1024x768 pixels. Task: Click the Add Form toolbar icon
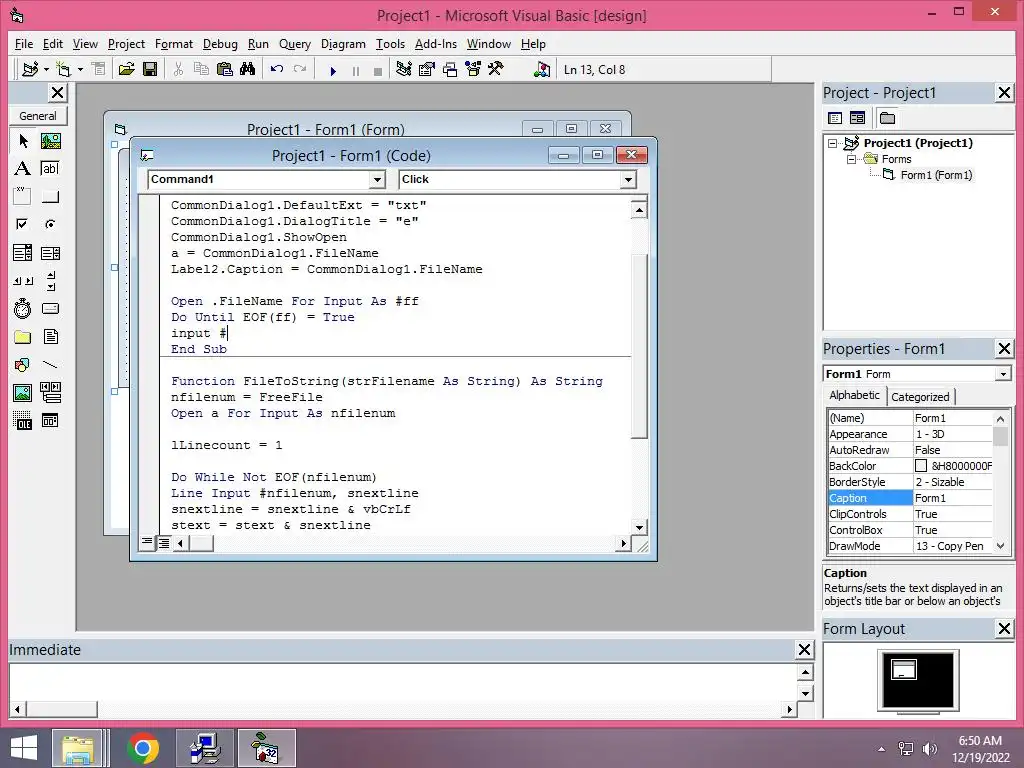63,69
